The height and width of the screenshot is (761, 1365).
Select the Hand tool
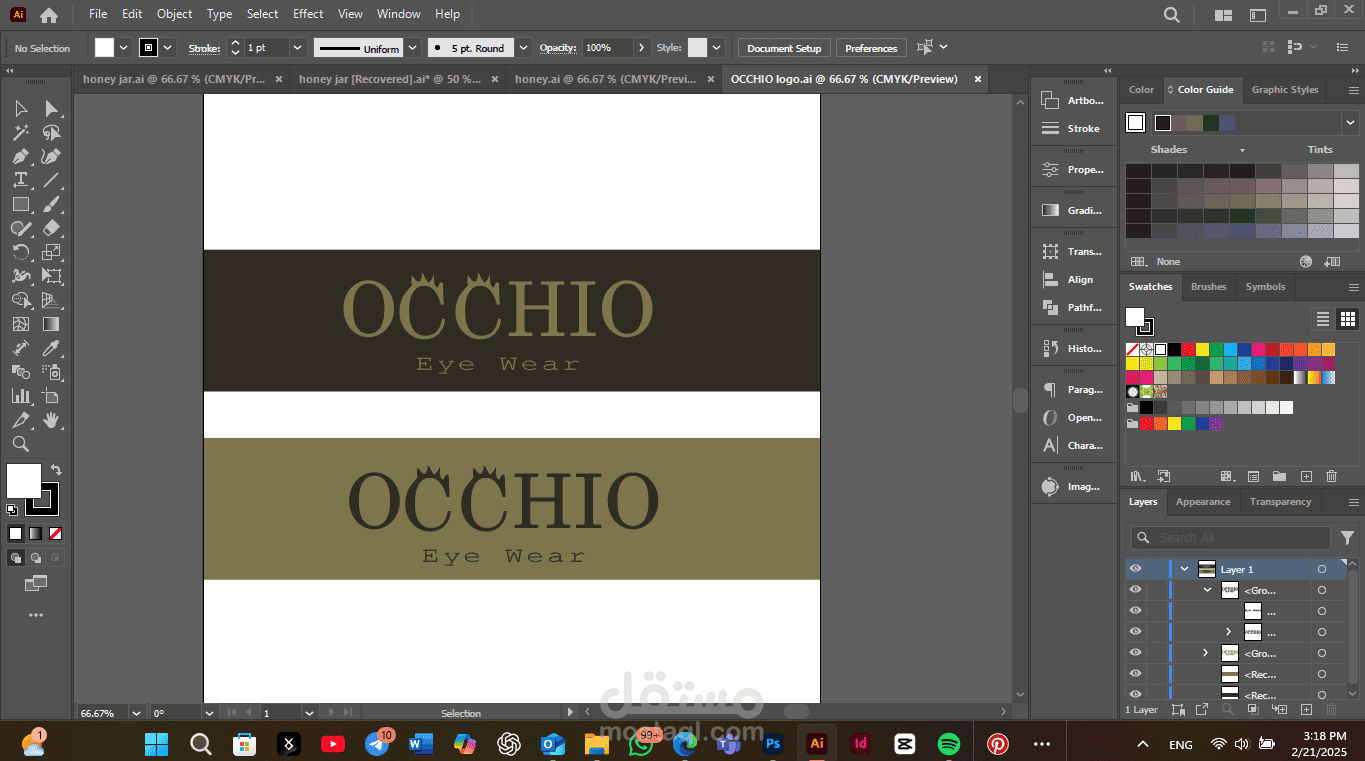click(51, 420)
